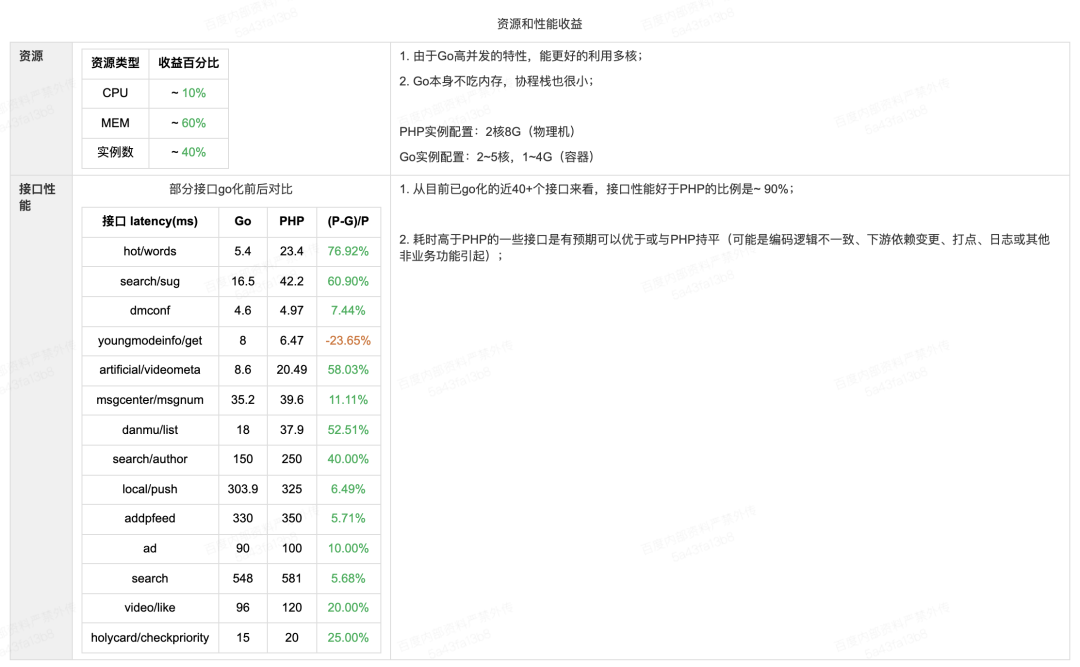Select the danmu/list interface row

click(x=149, y=430)
